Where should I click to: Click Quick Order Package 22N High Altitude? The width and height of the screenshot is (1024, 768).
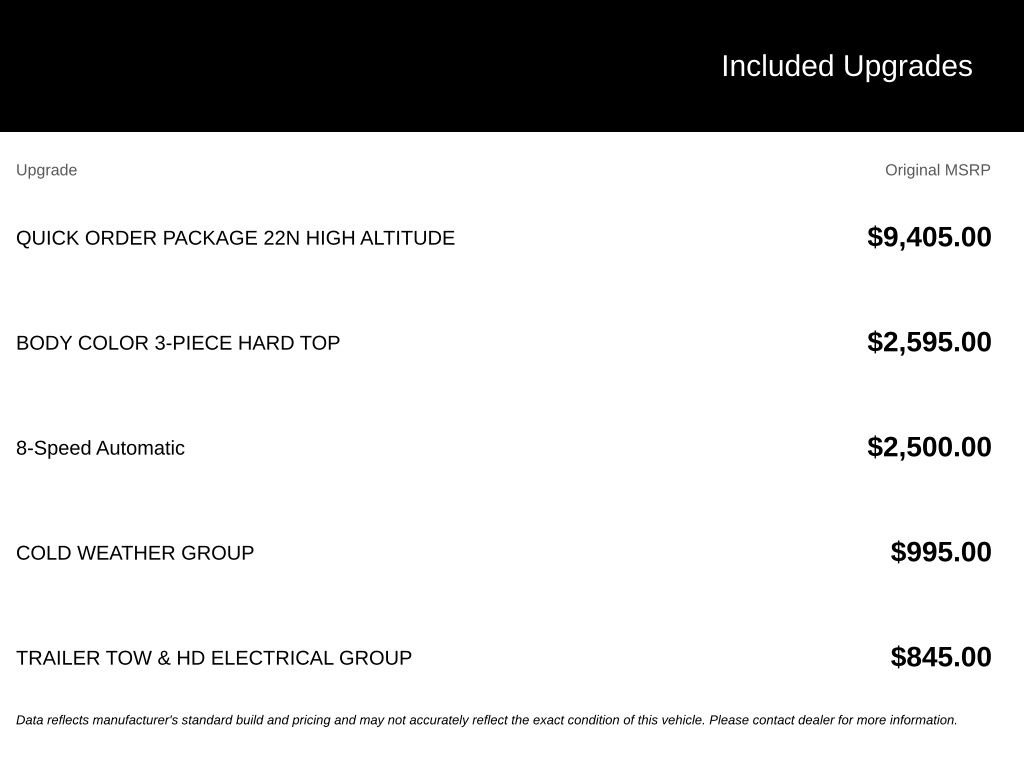(x=235, y=238)
